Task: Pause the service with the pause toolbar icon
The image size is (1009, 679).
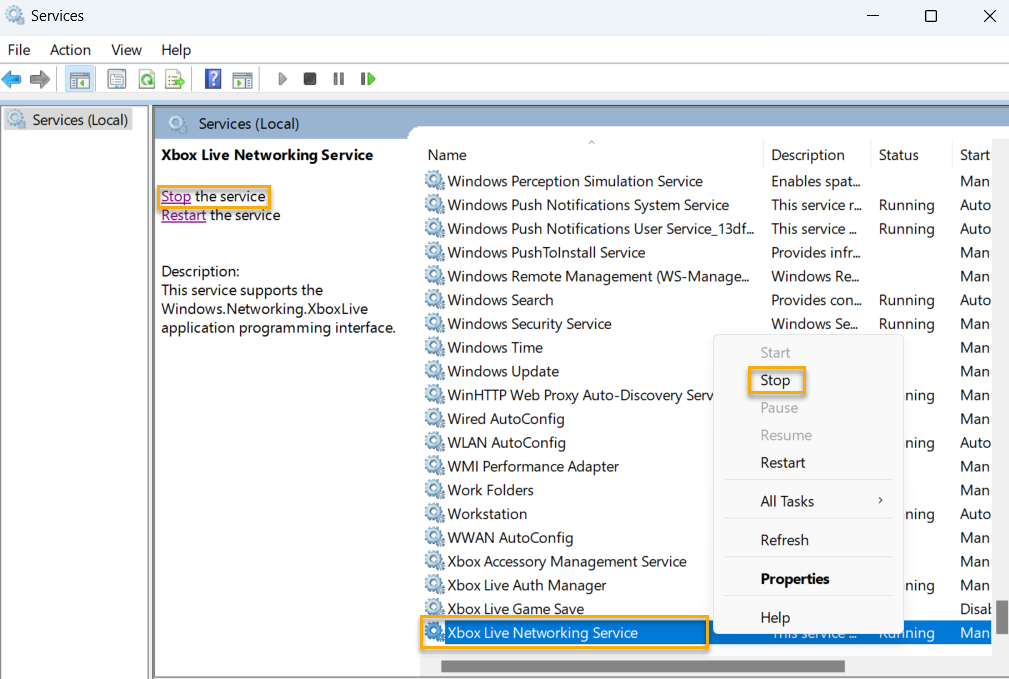Action: [338, 79]
